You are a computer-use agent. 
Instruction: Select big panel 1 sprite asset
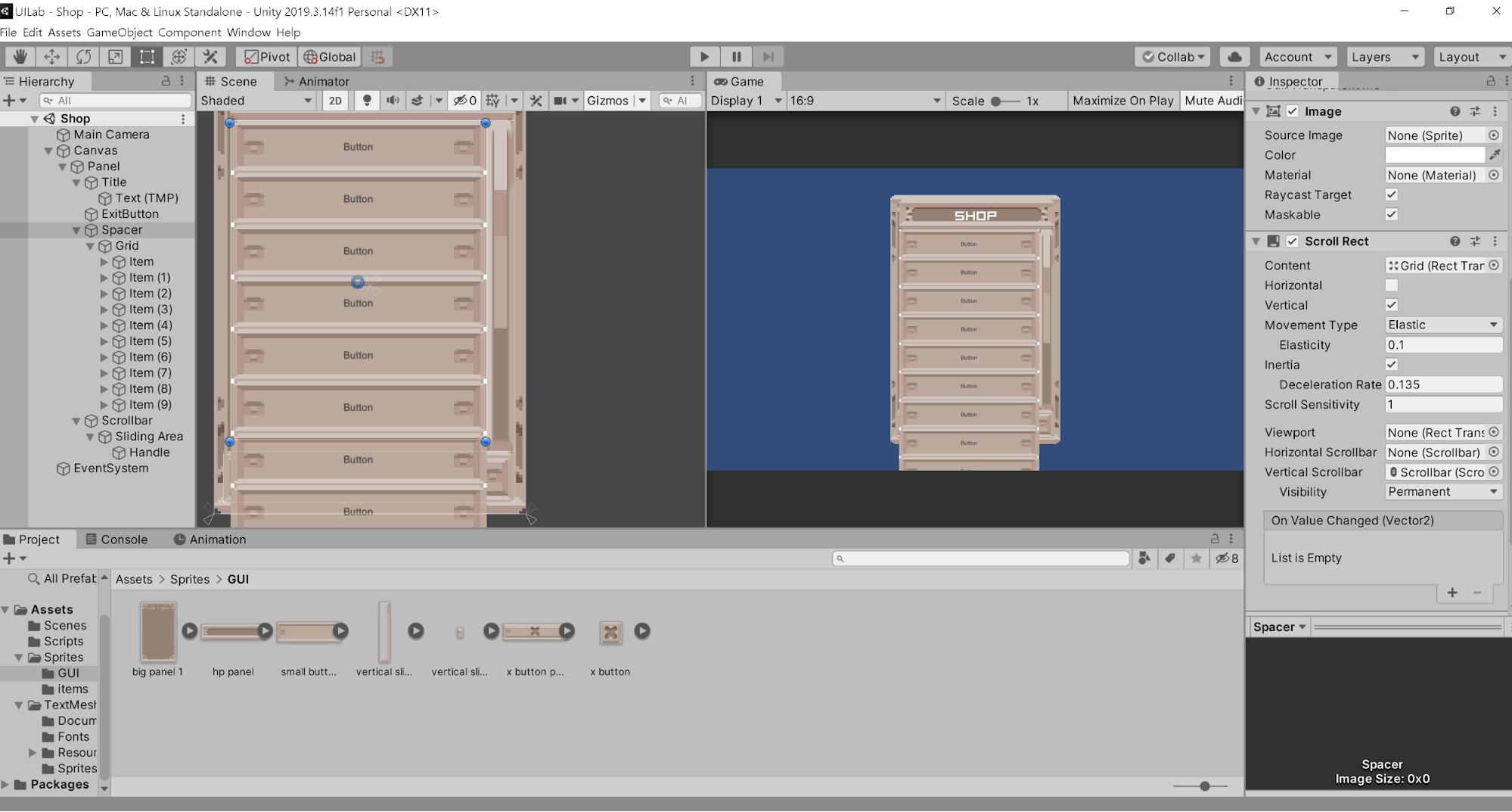pyautogui.click(x=158, y=639)
